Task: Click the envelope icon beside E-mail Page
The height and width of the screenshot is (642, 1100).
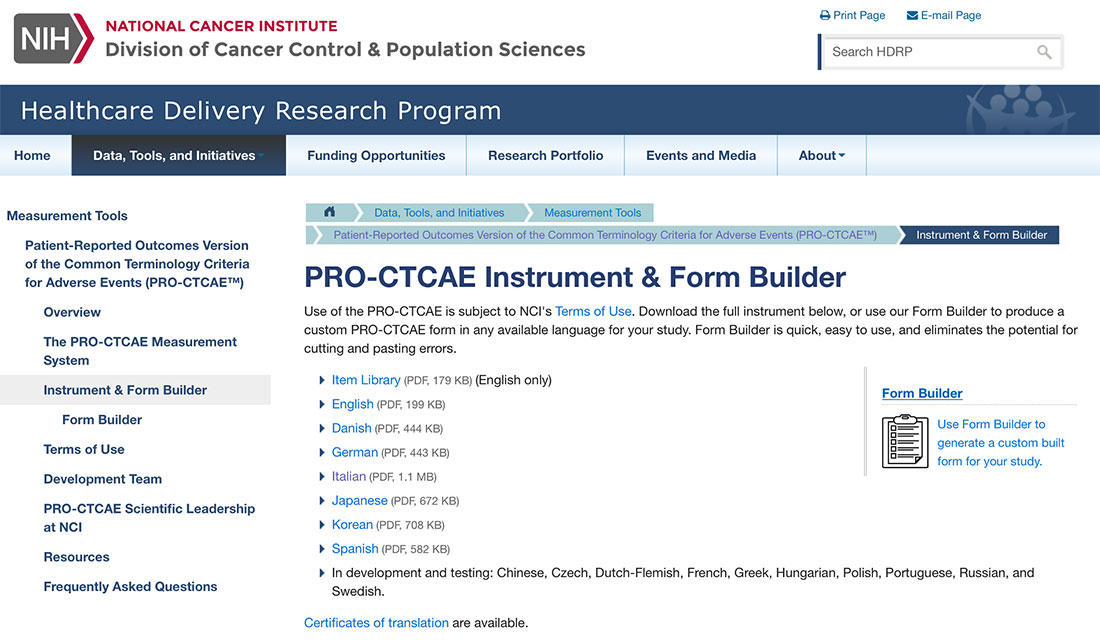Action: 912,15
